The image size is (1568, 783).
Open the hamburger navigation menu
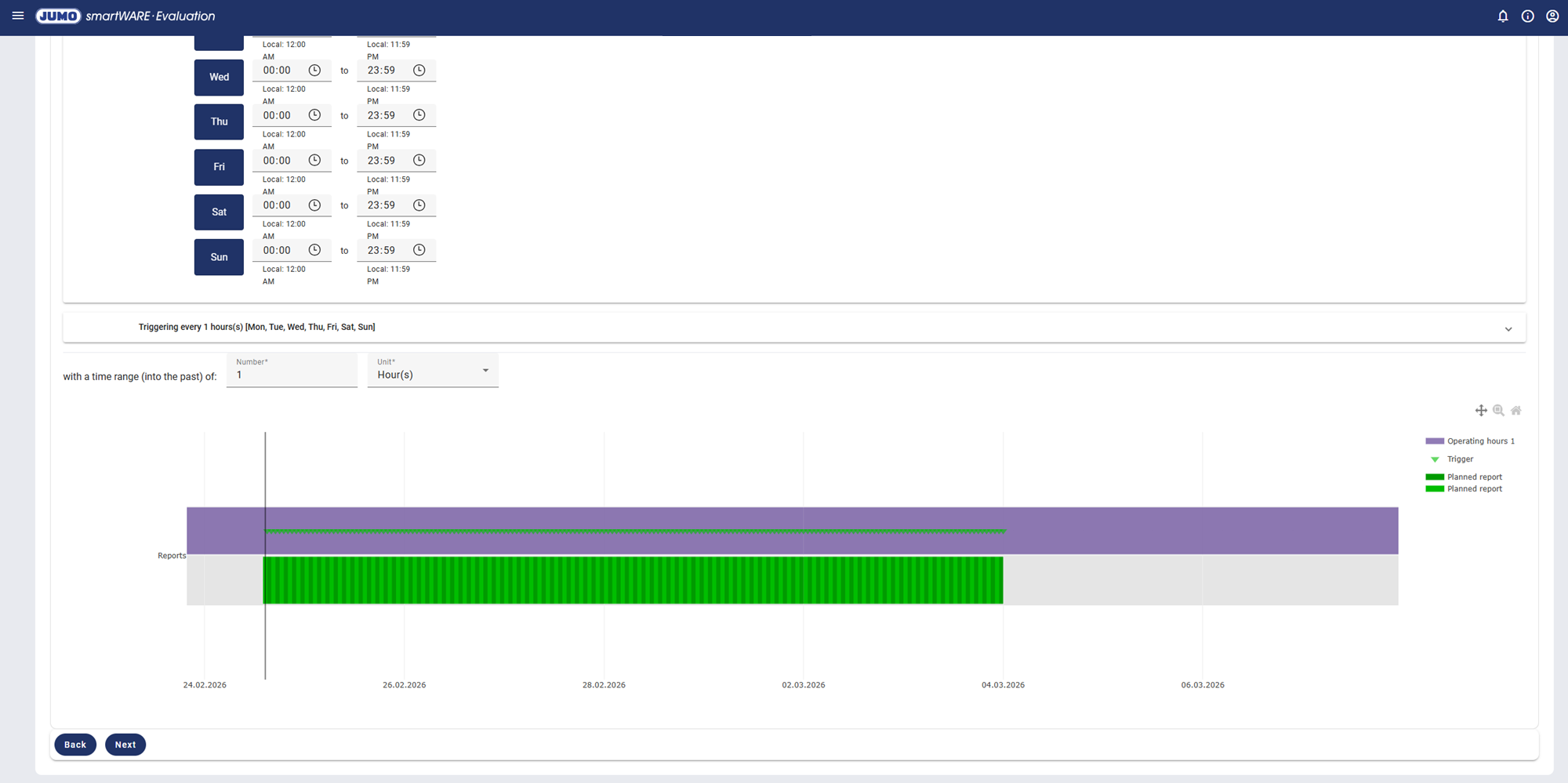point(18,16)
